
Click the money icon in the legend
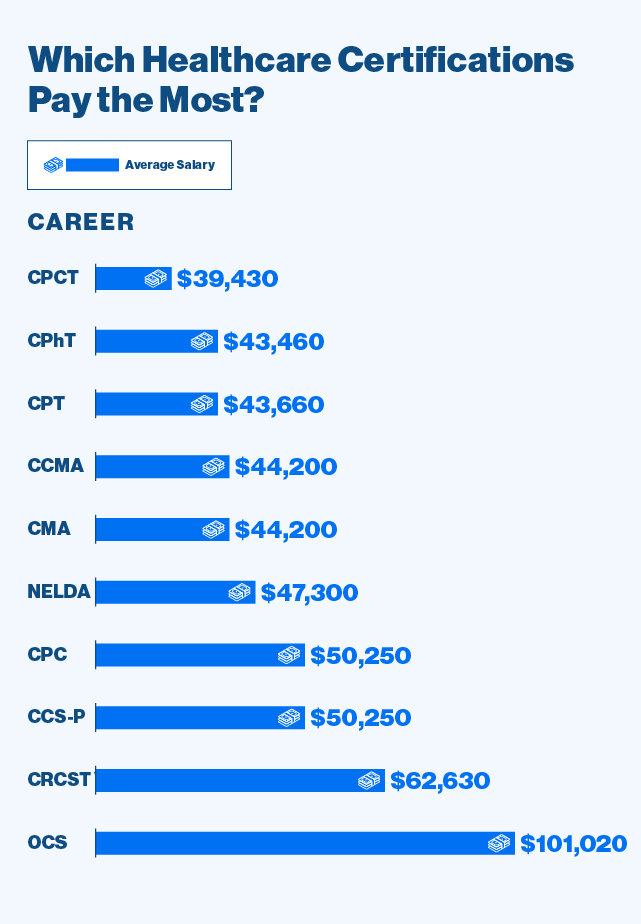pos(53,165)
